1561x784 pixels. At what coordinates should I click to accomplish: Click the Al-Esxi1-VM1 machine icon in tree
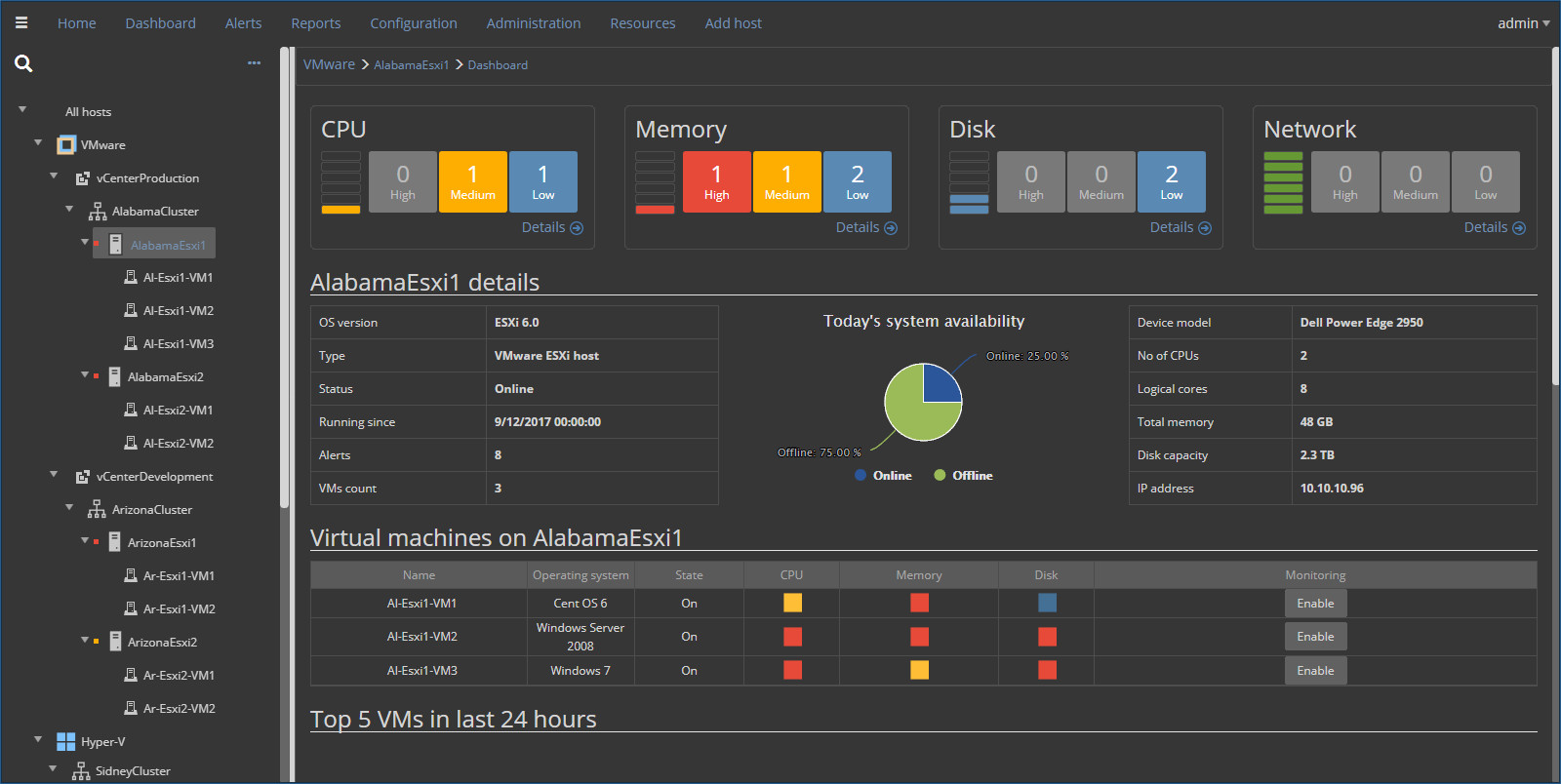131,277
